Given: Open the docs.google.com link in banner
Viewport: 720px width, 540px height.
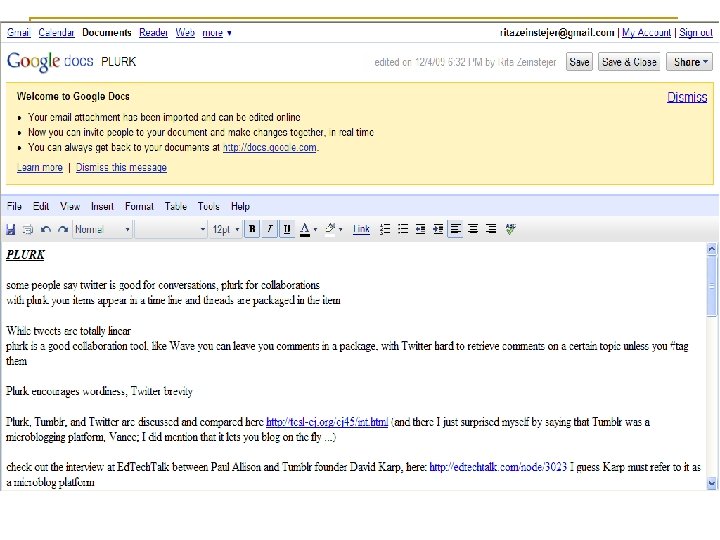Looking at the screenshot, I should click(270, 147).
